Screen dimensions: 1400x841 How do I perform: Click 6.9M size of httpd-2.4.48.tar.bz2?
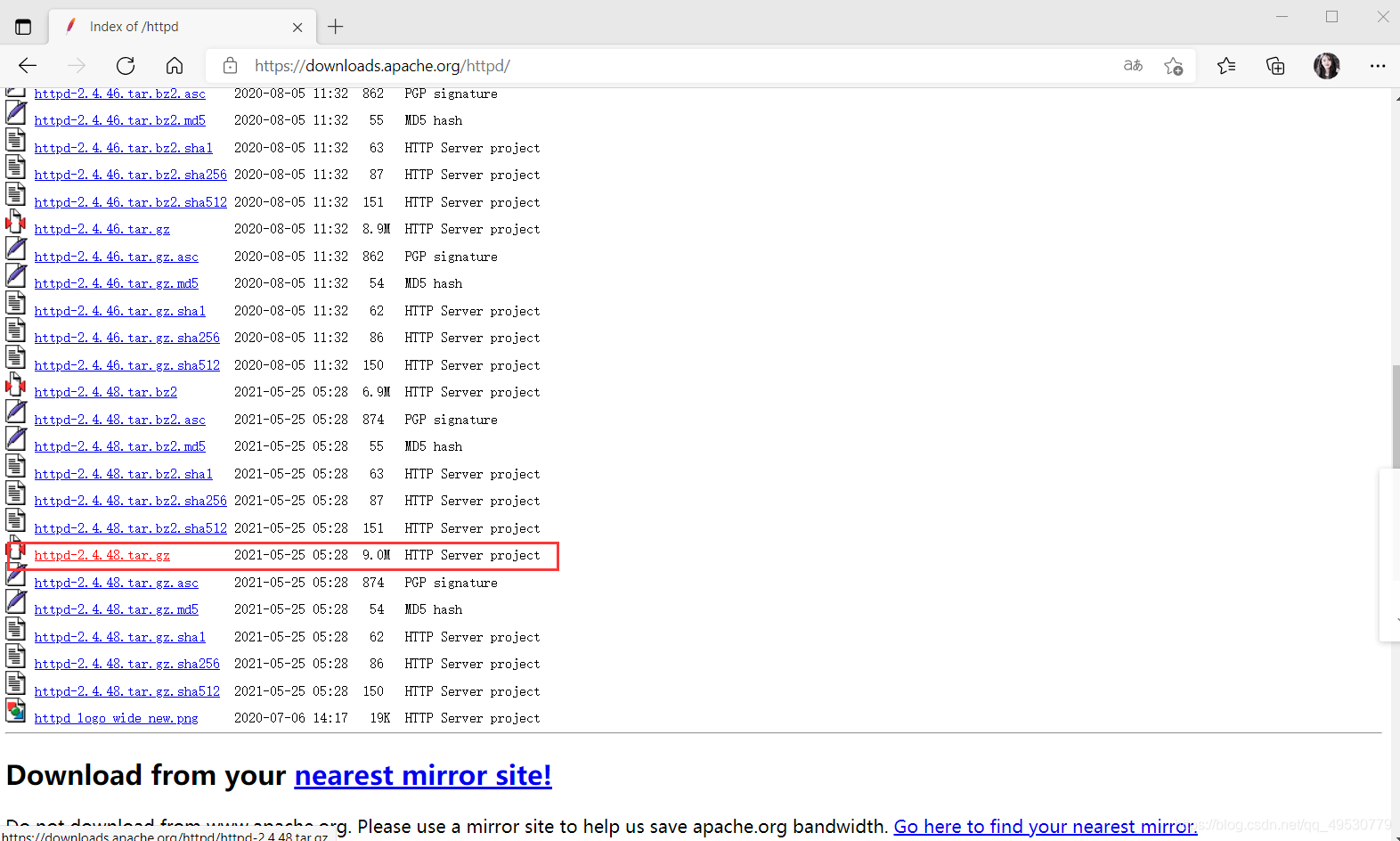(x=376, y=392)
